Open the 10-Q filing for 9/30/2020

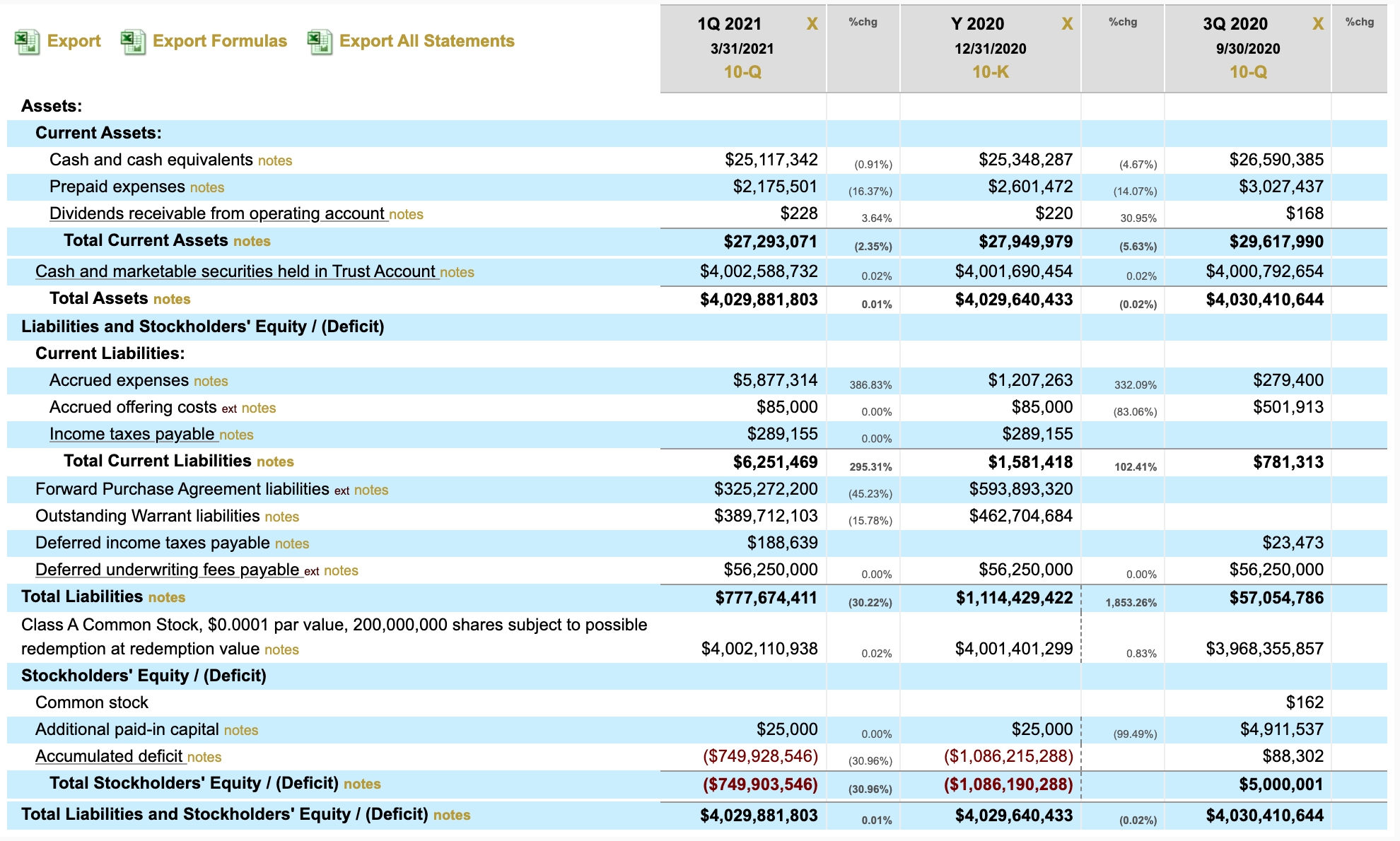click(x=1248, y=72)
